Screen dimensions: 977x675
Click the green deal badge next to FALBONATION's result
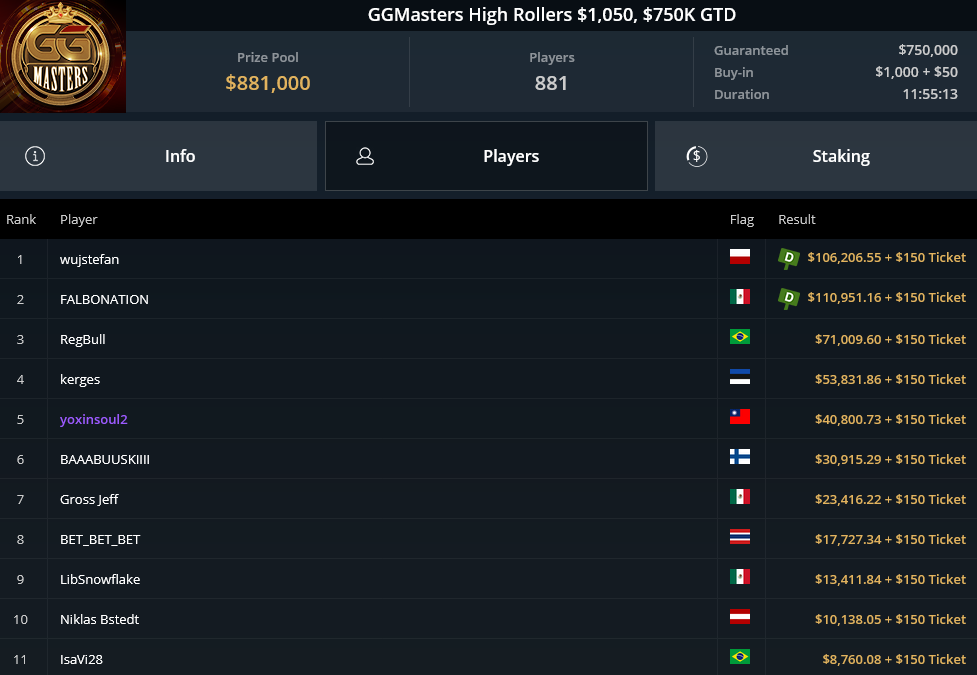[x=789, y=298]
